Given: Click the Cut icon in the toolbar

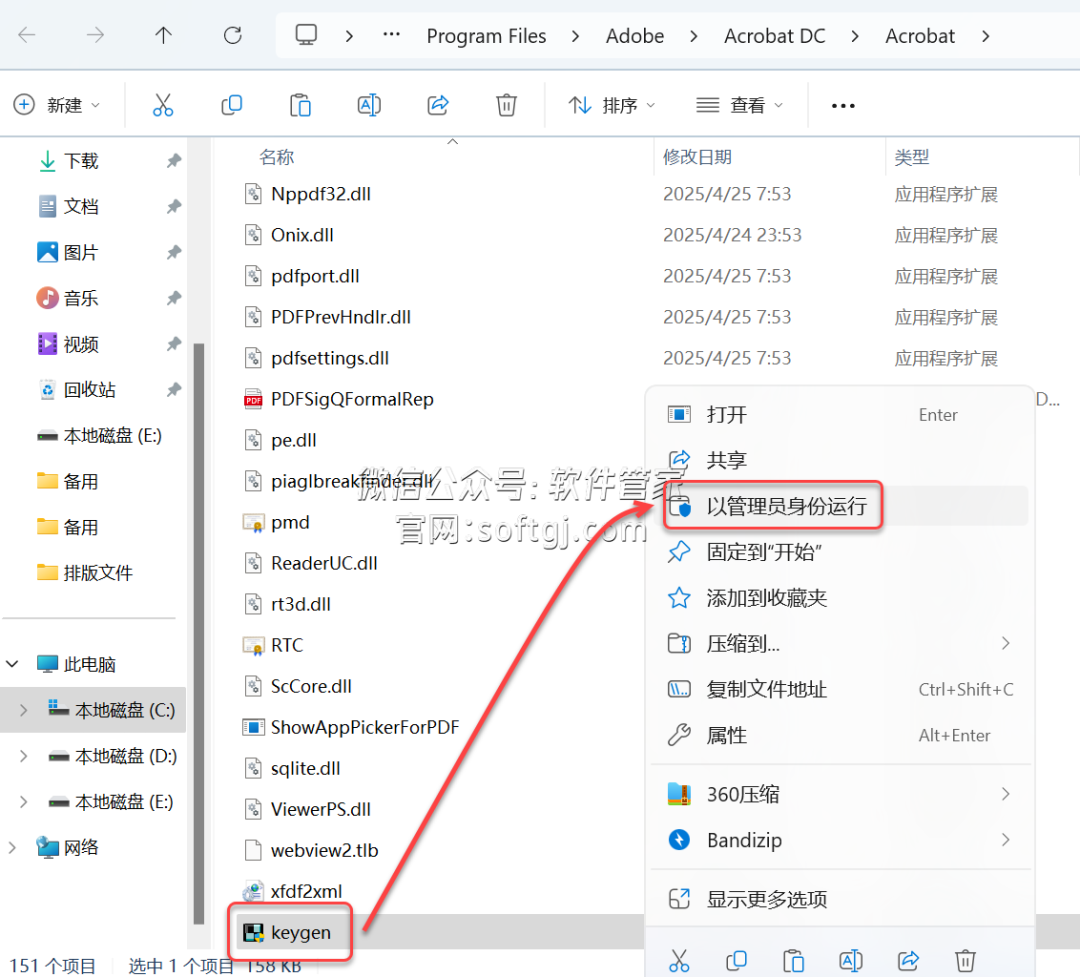Looking at the screenshot, I should [163, 105].
